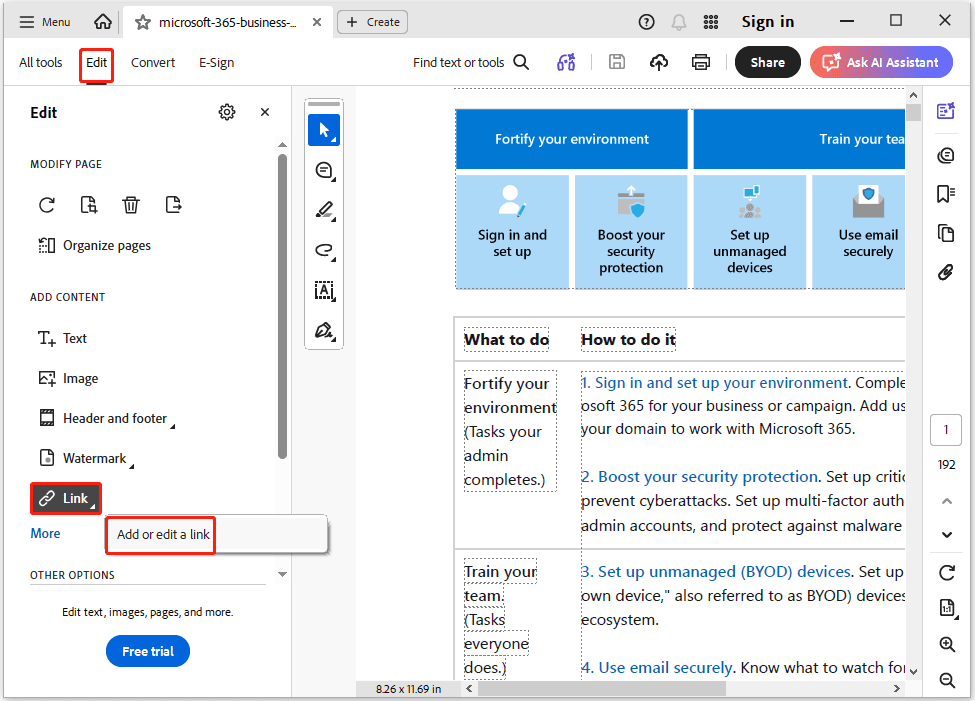This screenshot has height=701, width=975.
Task: Open the Fill & Sign tool
Action: (324, 330)
